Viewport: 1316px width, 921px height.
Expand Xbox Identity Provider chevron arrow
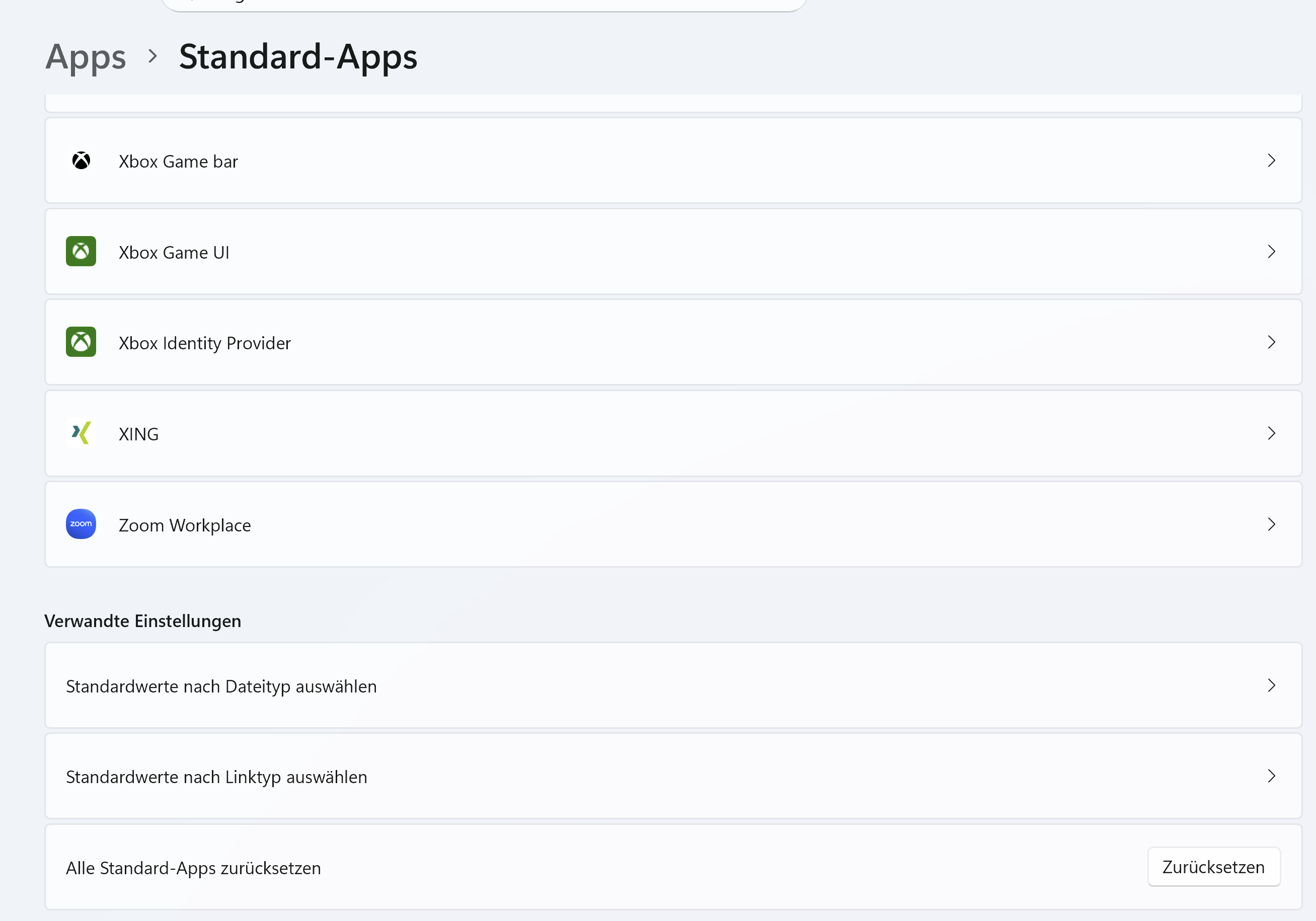point(1271,342)
